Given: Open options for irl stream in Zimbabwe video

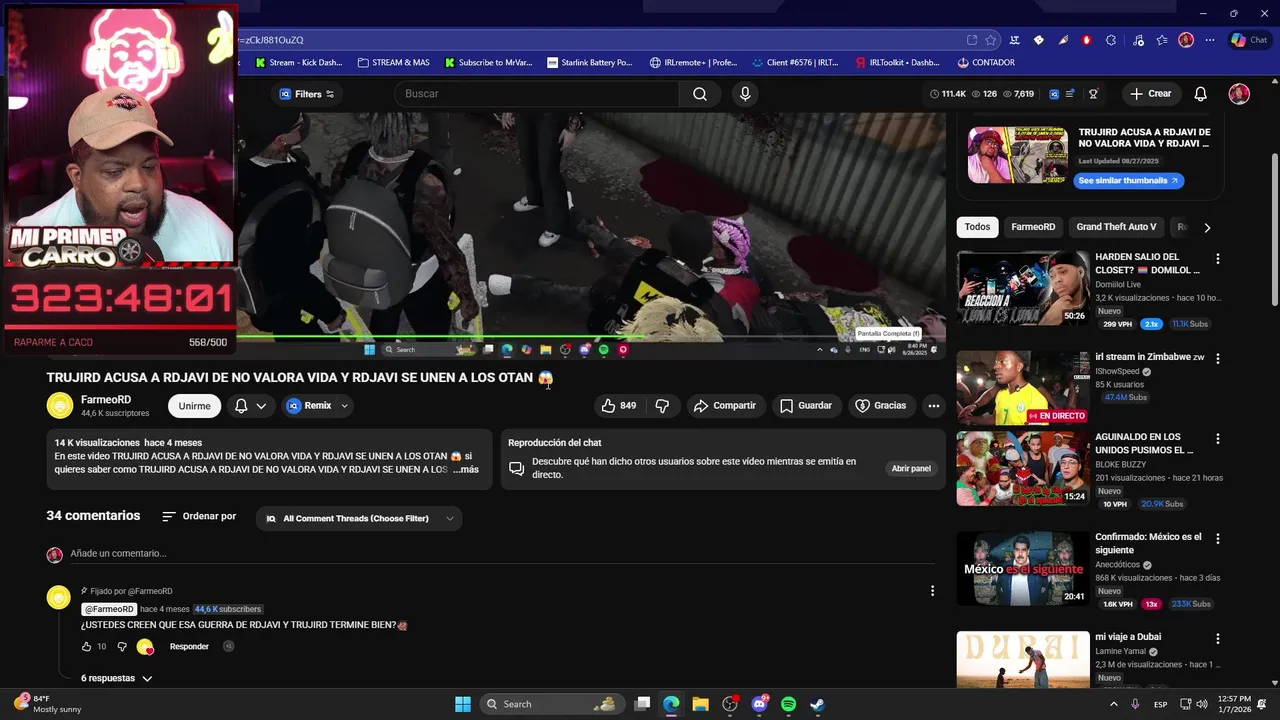Looking at the screenshot, I should point(1217,359).
